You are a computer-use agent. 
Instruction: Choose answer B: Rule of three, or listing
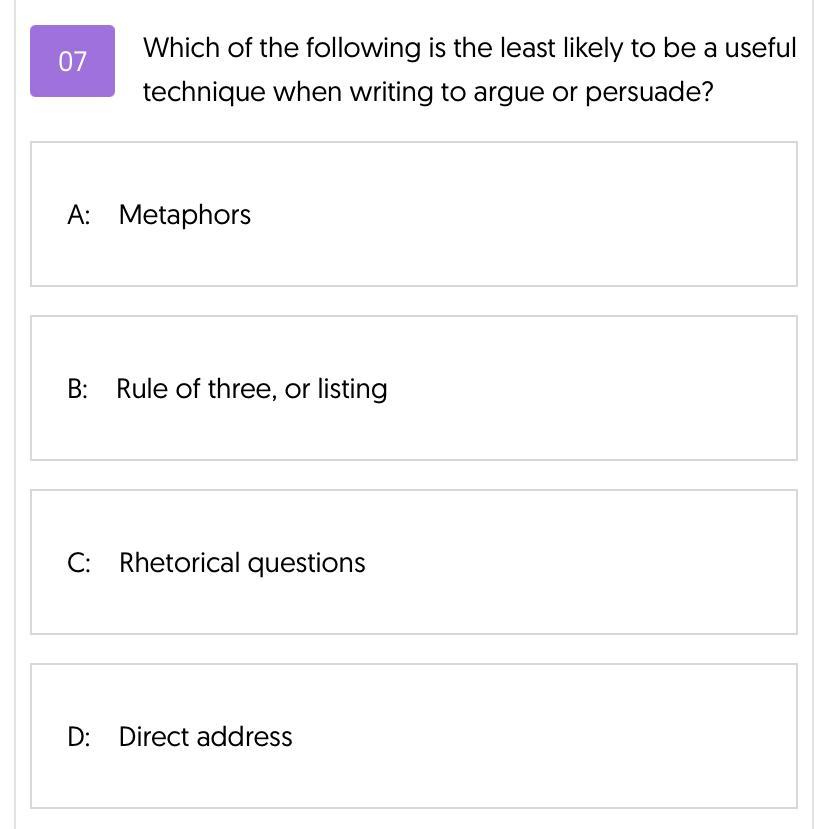[x=413, y=388]
